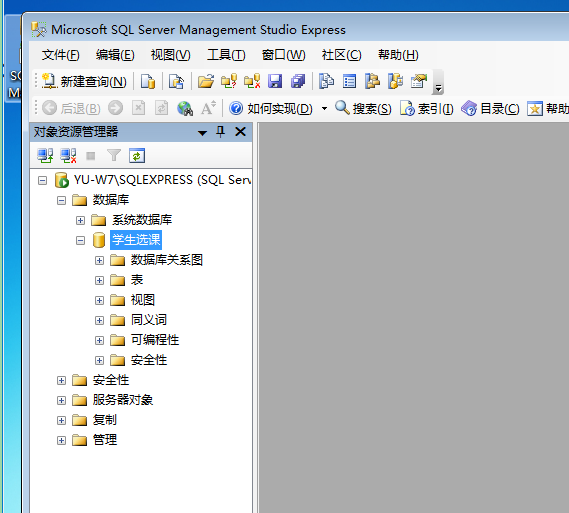This screenshot has height=513, width=569.
Task: Open Object Explorer window position dropdown
Action: pyautogui.click(x=202, y=133)
